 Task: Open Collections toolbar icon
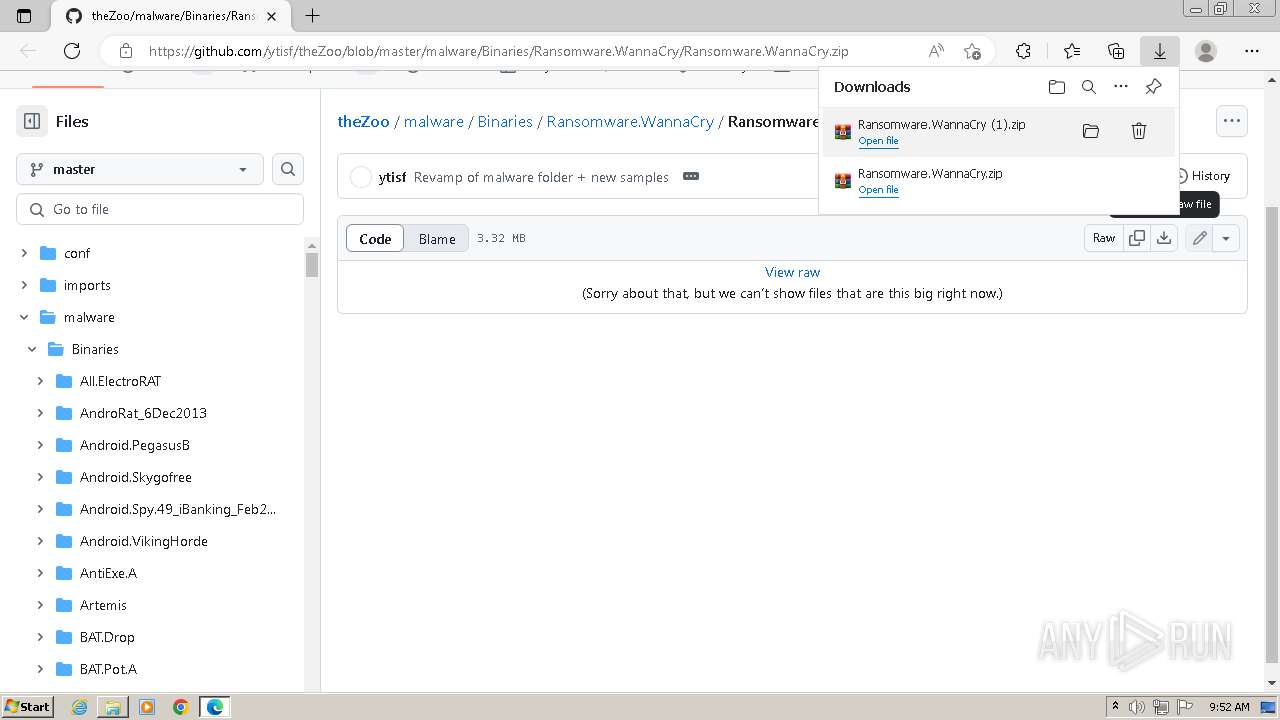(x=1116, y=51)
